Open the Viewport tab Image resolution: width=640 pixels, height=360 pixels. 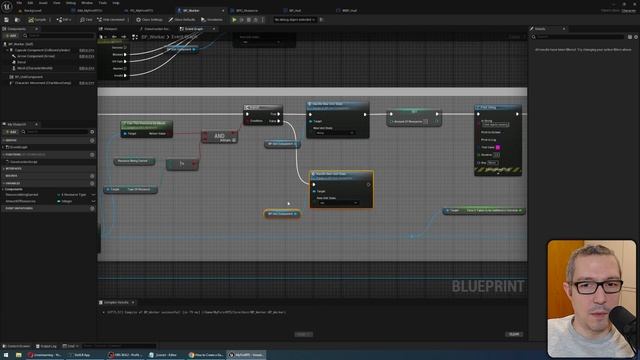tap(110, 29)
